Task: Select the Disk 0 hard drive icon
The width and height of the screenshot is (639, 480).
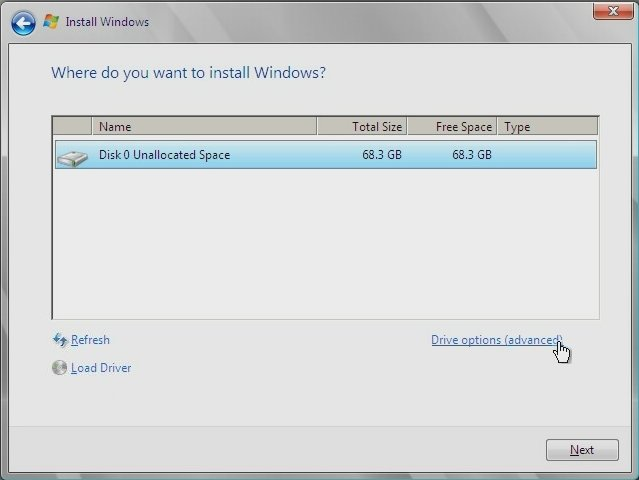Action: (x=72, y=158)
